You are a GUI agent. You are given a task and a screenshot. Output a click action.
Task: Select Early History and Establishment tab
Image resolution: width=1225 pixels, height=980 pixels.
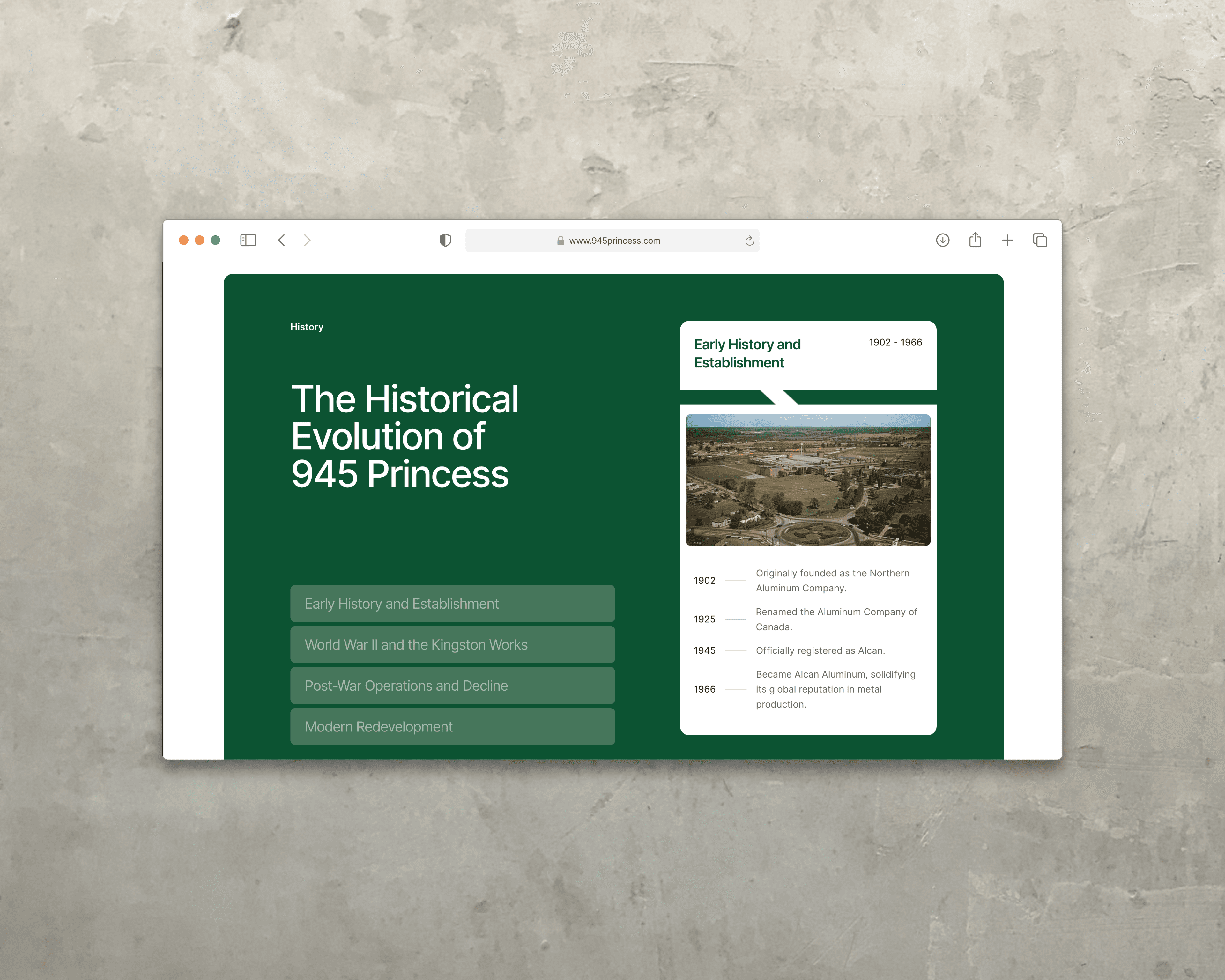coord(452,603)
